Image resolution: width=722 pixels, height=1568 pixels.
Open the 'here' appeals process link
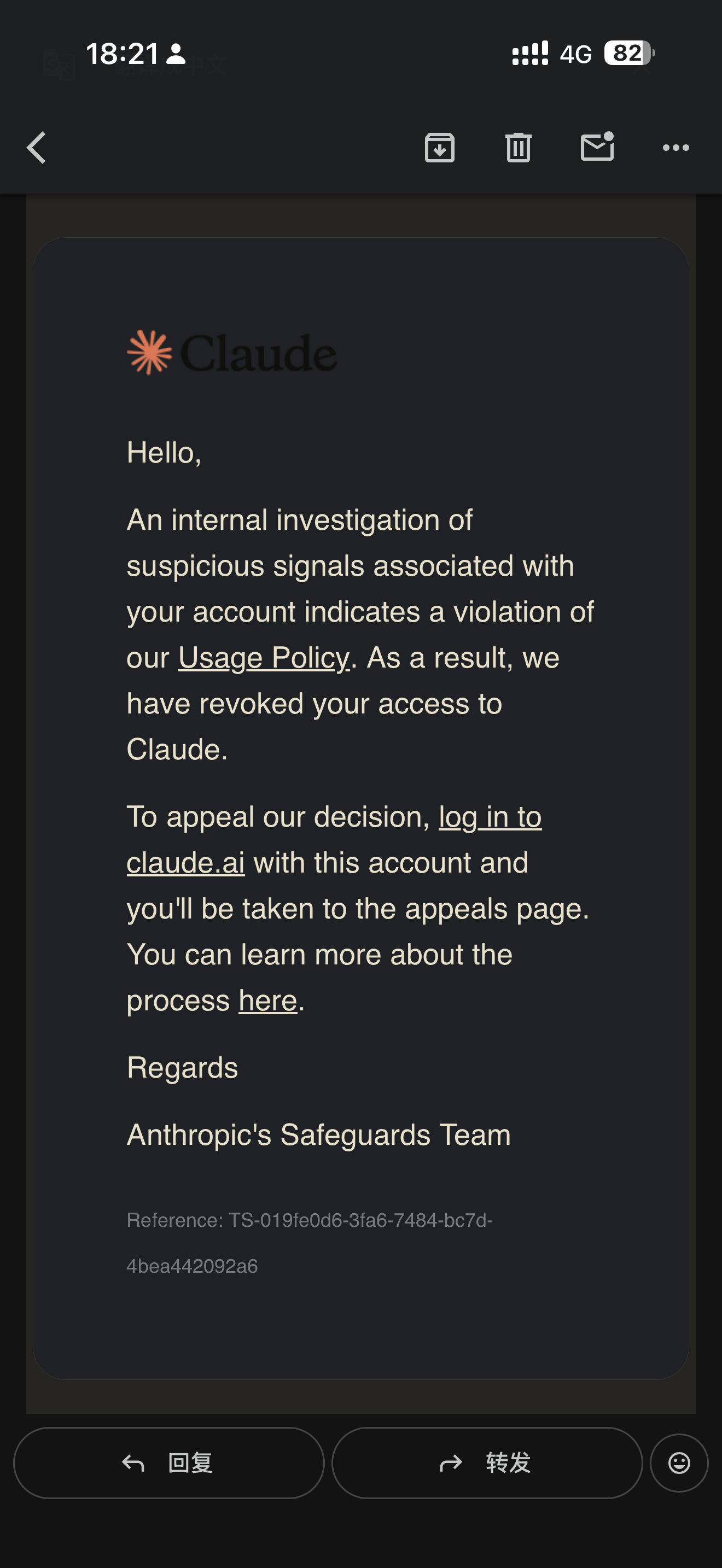coord(268,1001)
